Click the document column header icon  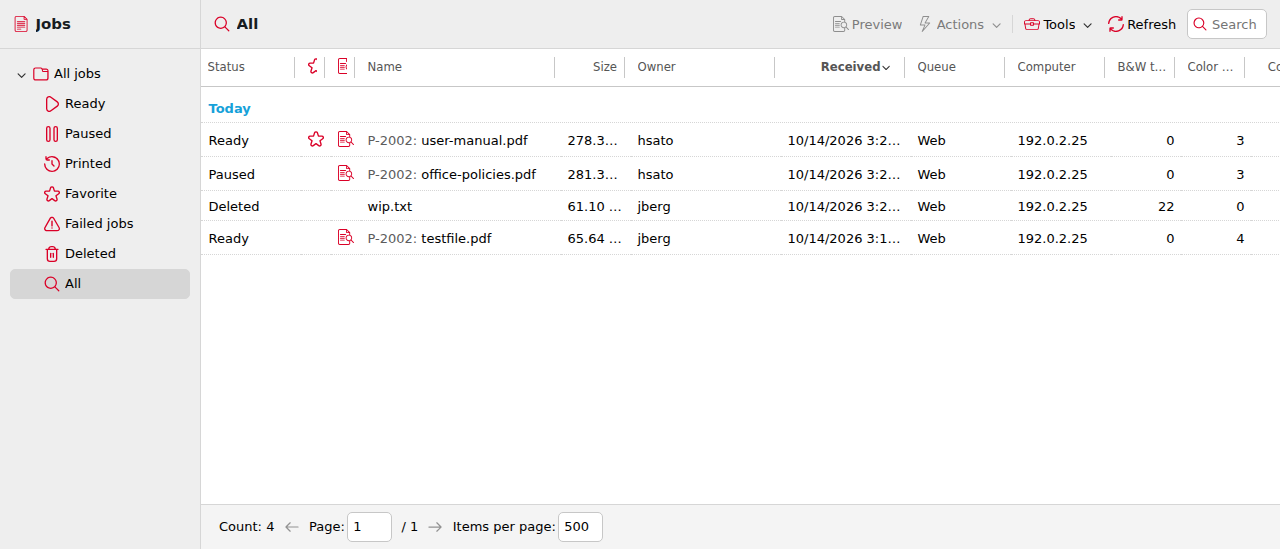point(343,67)
